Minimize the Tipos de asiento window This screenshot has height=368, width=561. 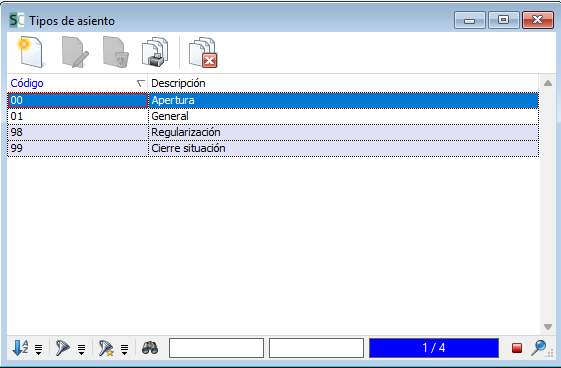click(x=469, y=20)
